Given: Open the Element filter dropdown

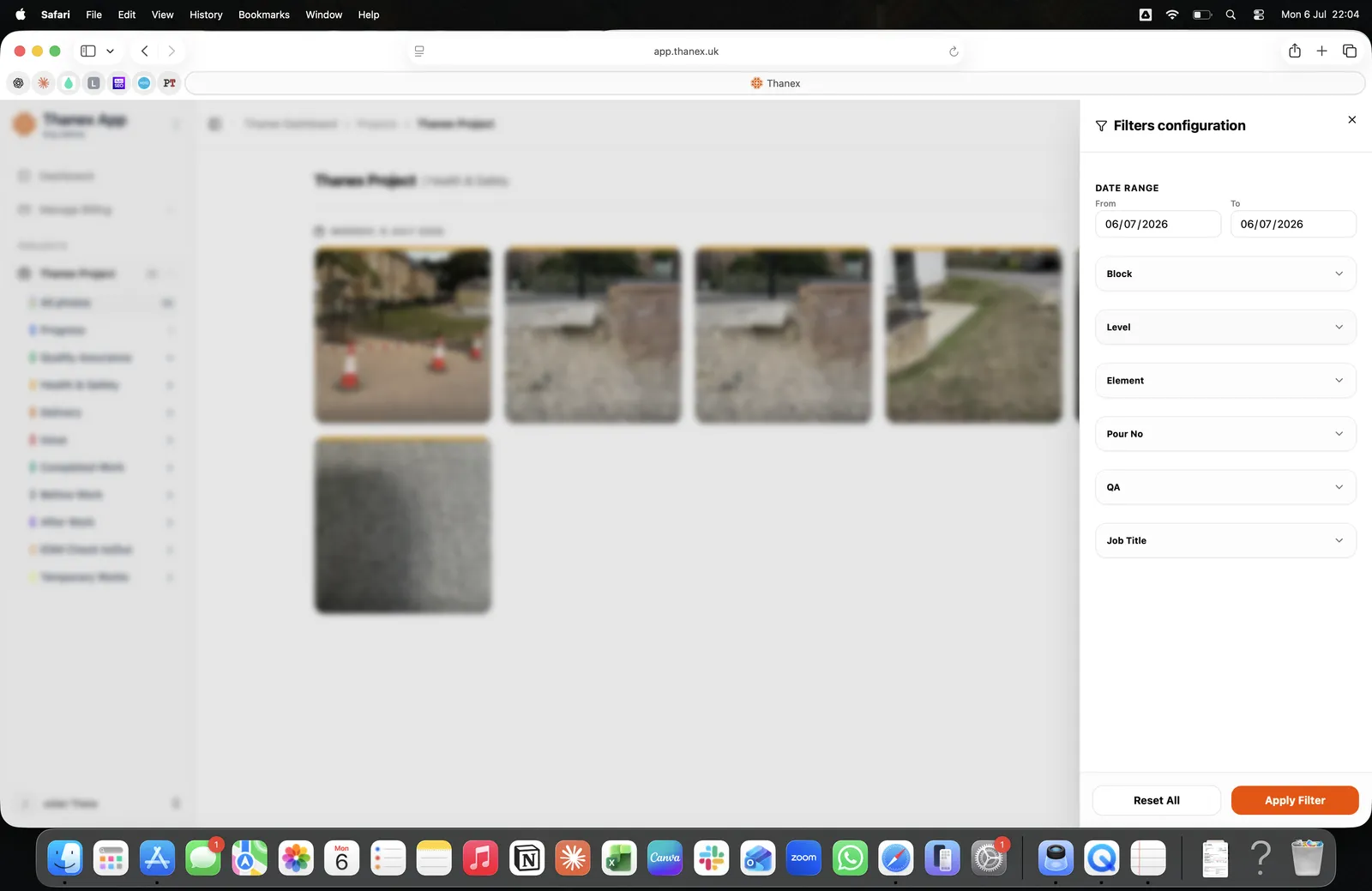Looking at the screenshot, I should (x=1225, y=381).
